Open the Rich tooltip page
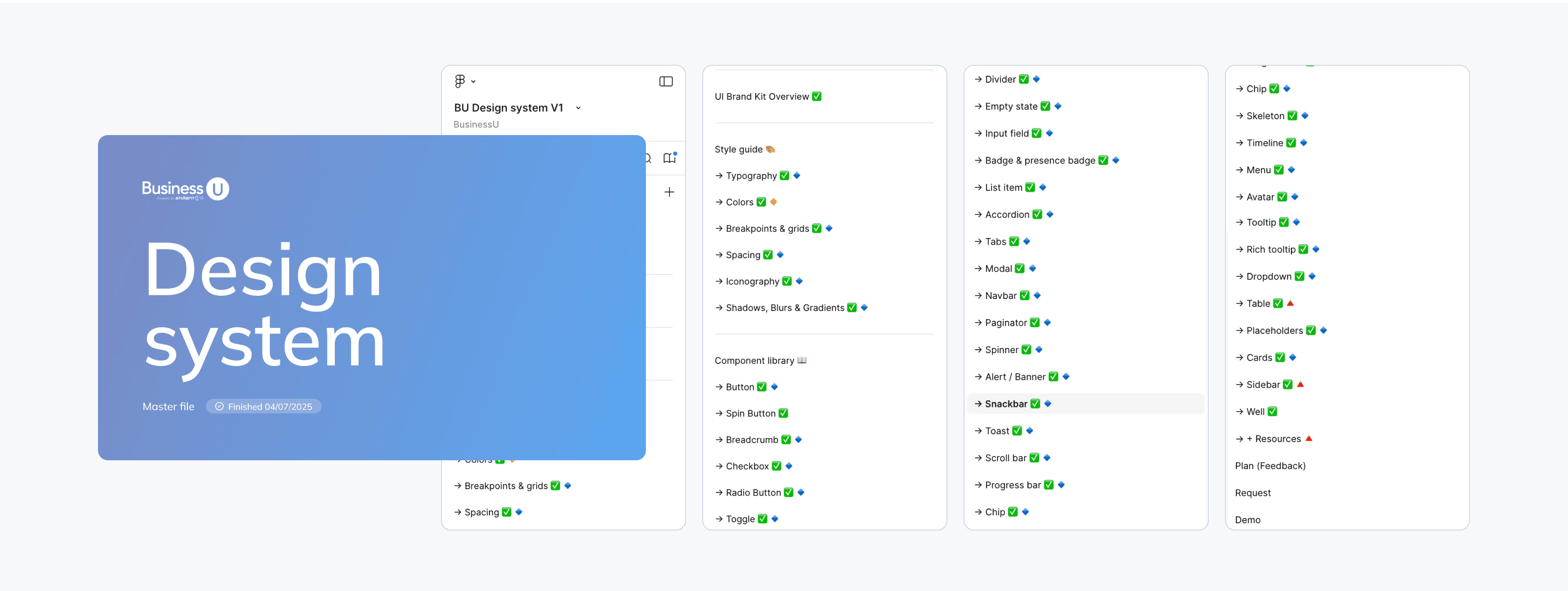This screenshot has height=591, width=1568. pos(1277,249)
